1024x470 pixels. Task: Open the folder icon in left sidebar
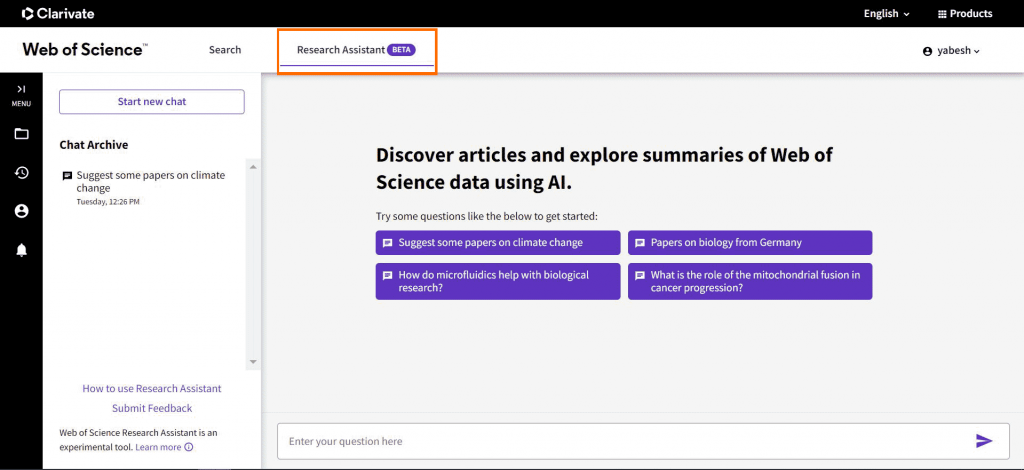[x=22, y=134]
